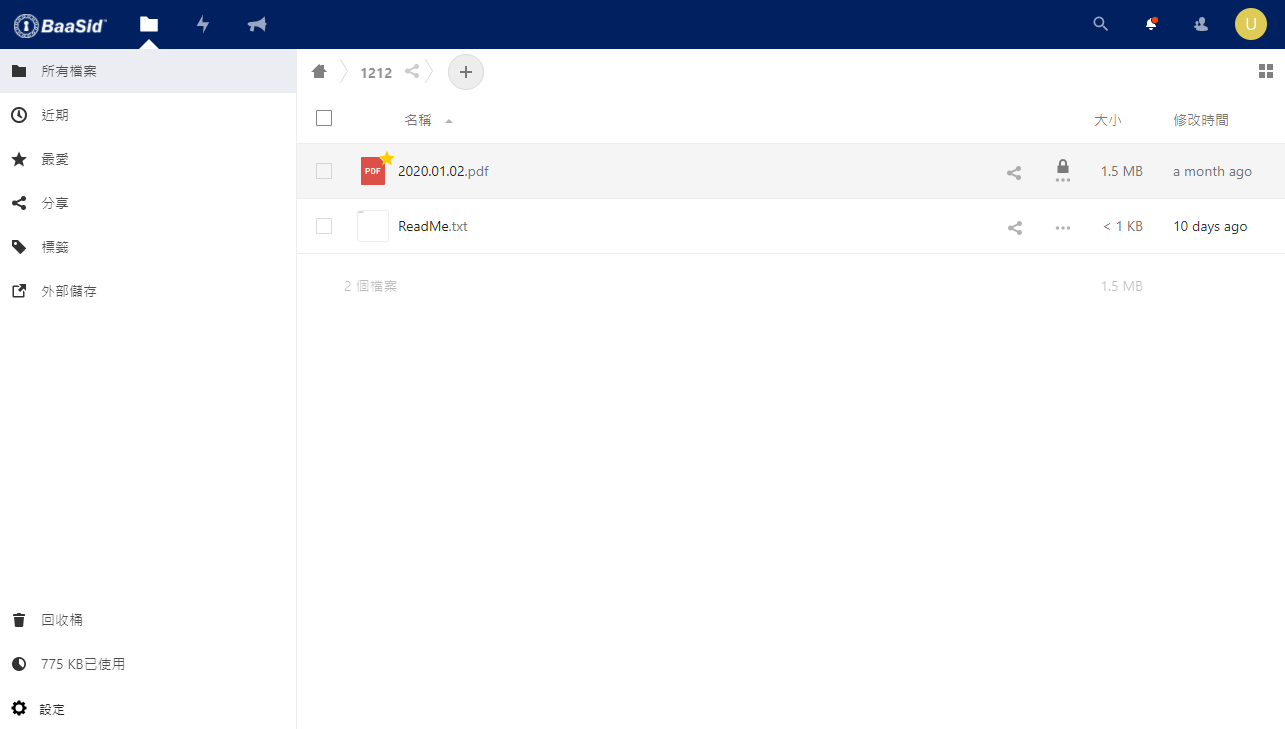Click the search magnifier icon
Image resolution: width=1285 pixels, height=729 pixels.
coord(1101,24)
